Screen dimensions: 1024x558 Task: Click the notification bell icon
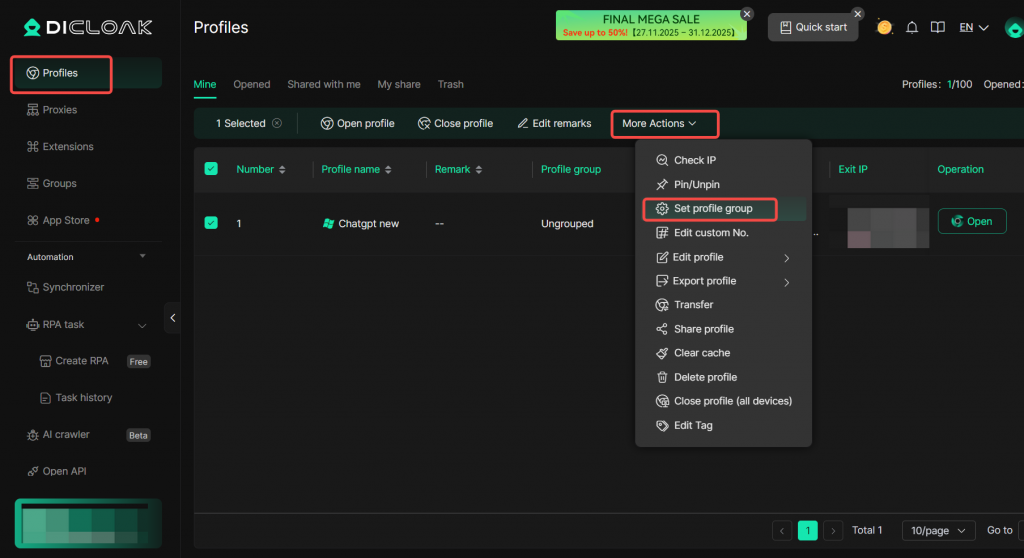click(x=911, y=28)
